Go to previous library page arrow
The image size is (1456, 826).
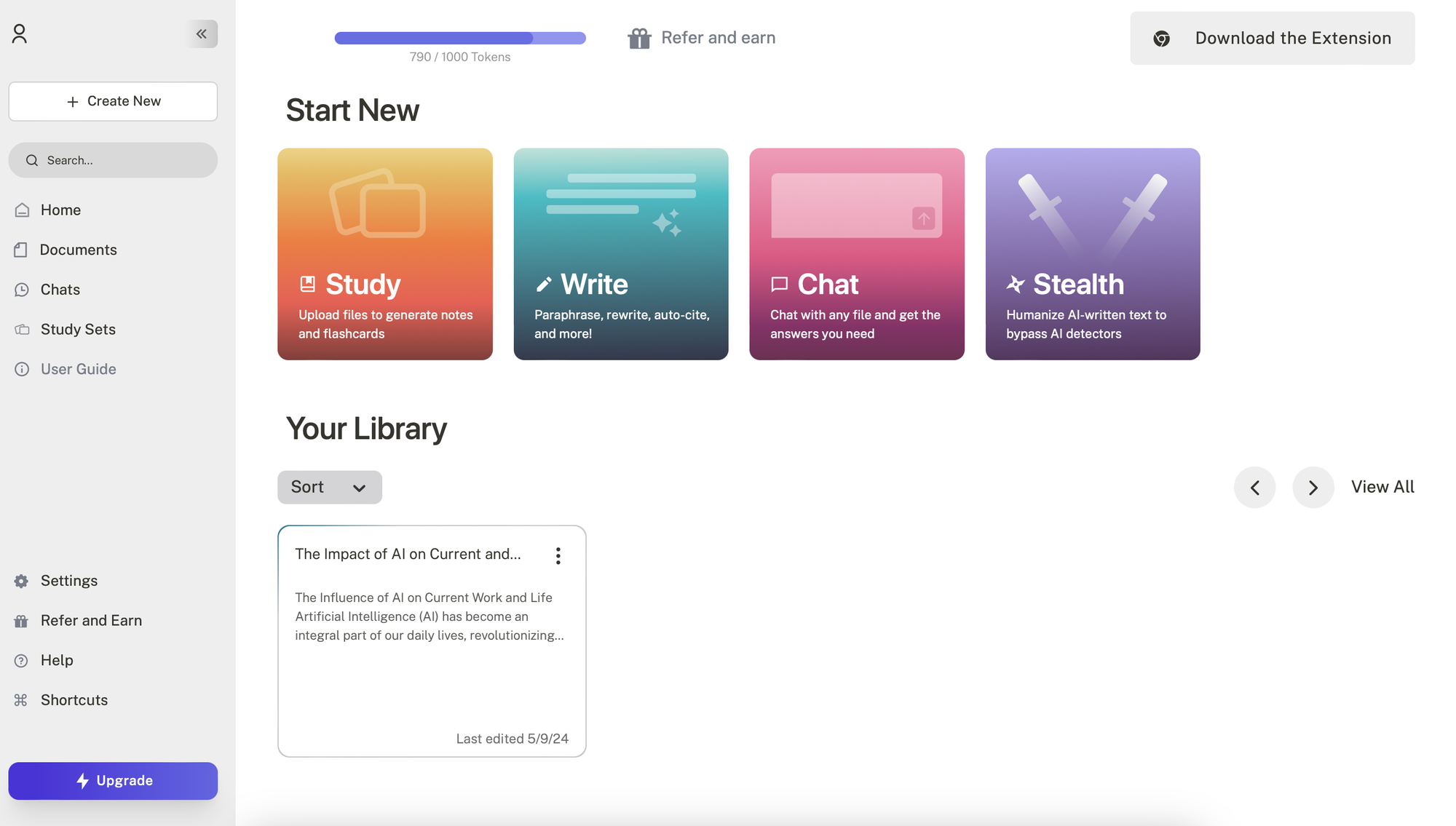click(1254, 488)
